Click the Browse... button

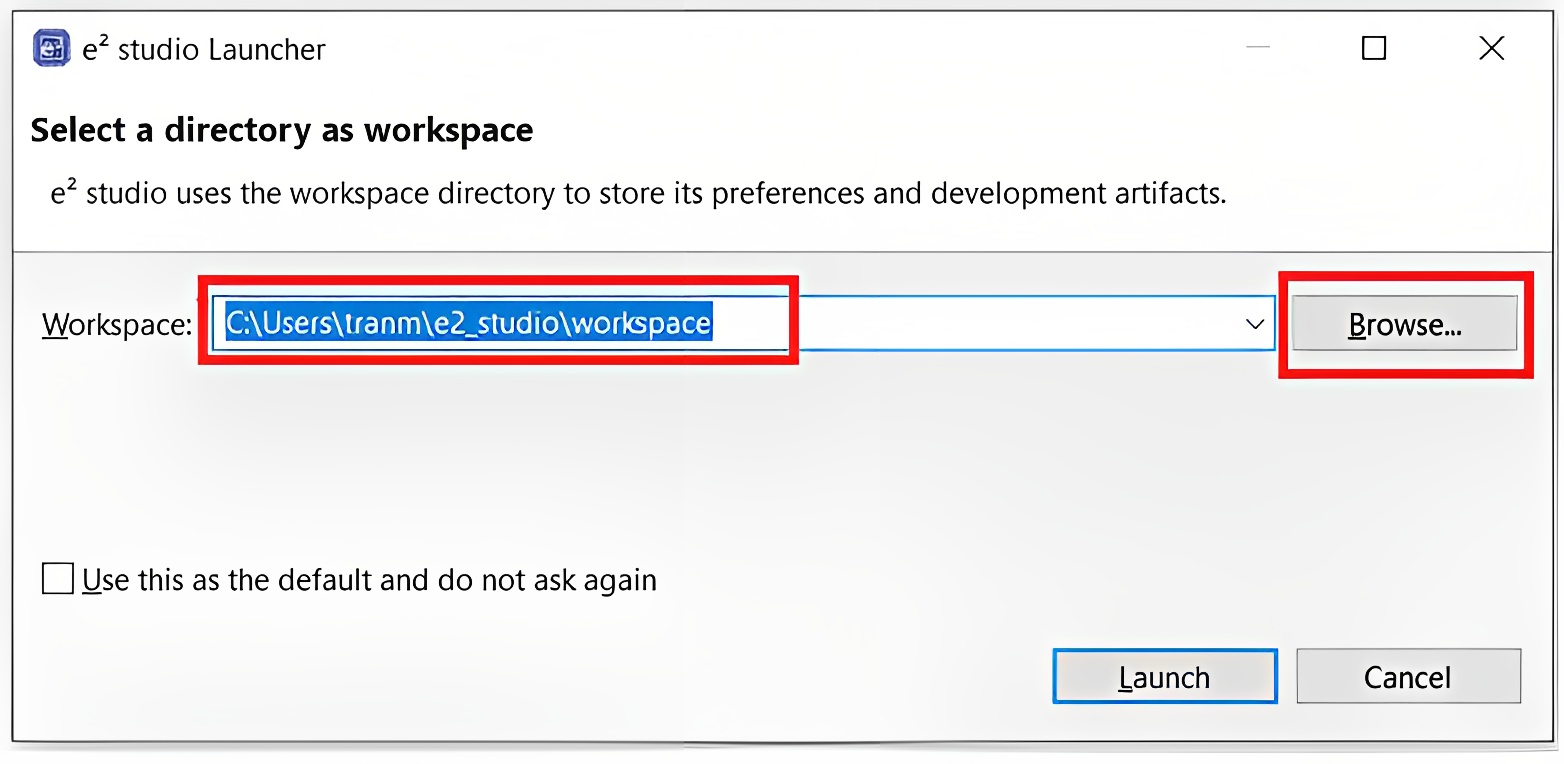pos(1405,324)
